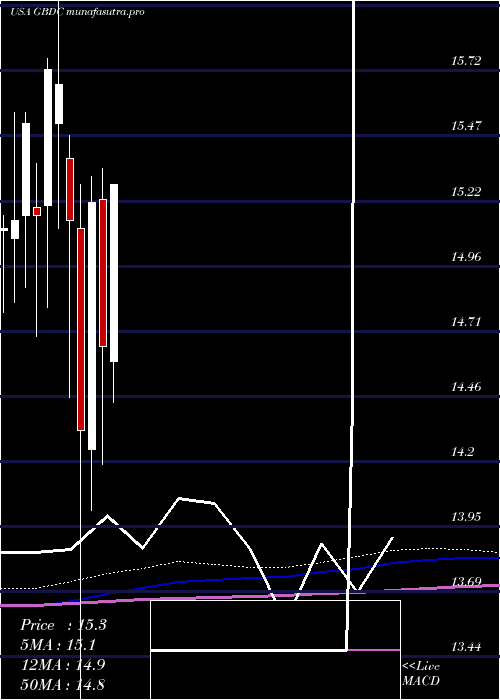Screen dimensions: 500x700
Task: Click the 15.72 price axis label
Action: [466, 61]
